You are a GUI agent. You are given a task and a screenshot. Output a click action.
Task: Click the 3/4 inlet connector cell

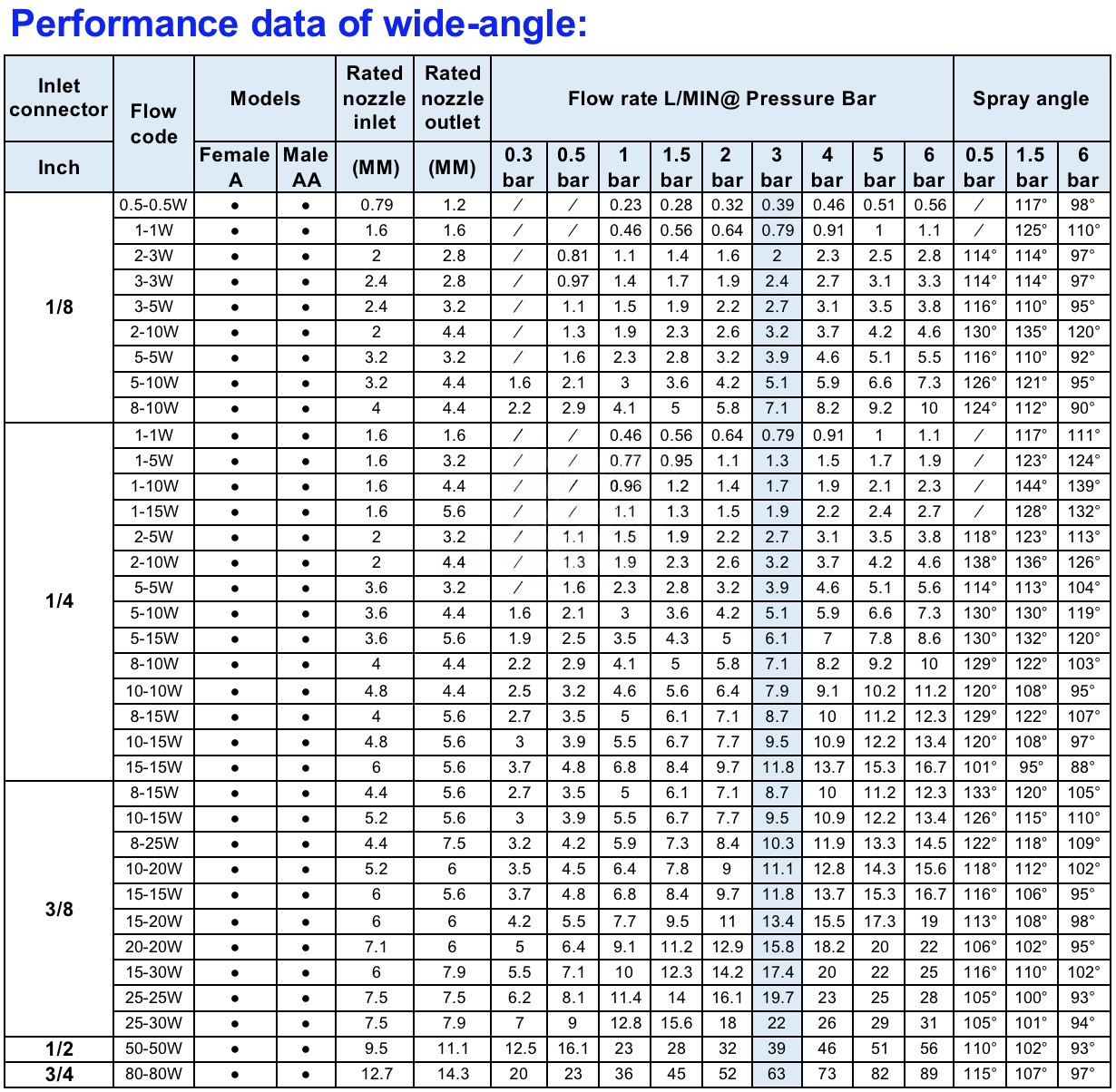click(59, 1074)
